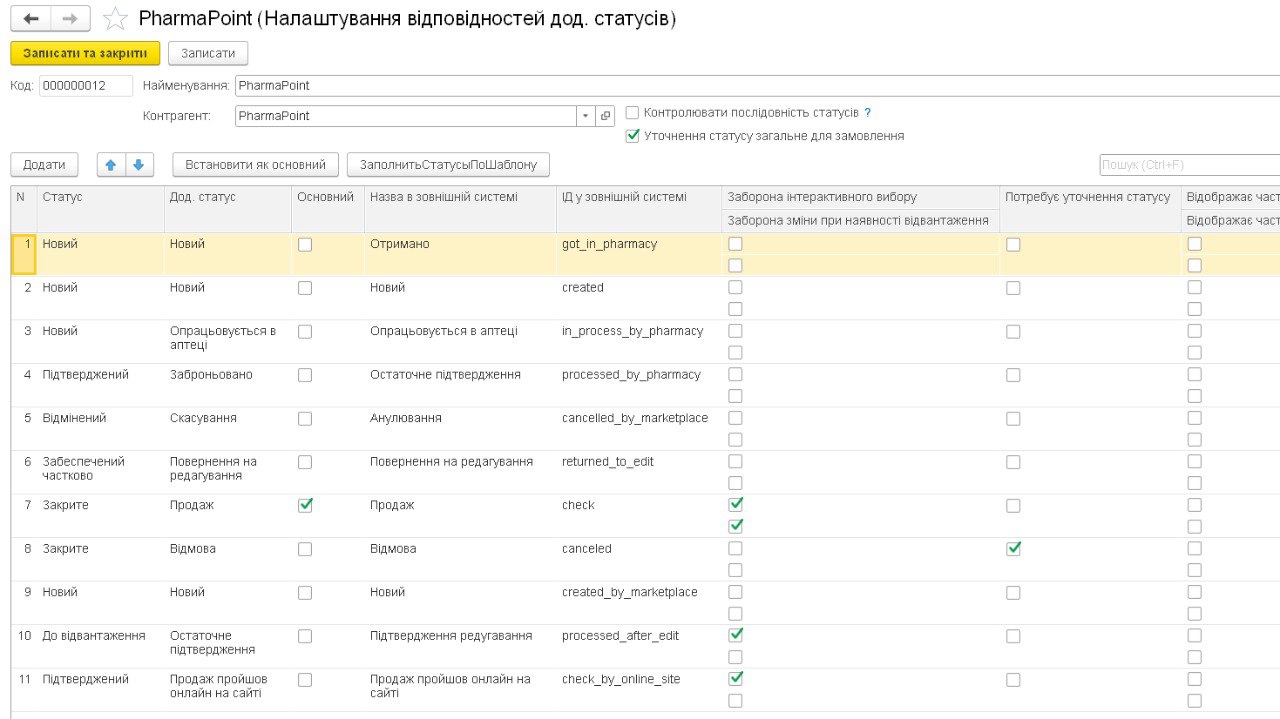Click help question mark next to status sequence
The width and height of the screenshot is (1280, 719).
868,113
